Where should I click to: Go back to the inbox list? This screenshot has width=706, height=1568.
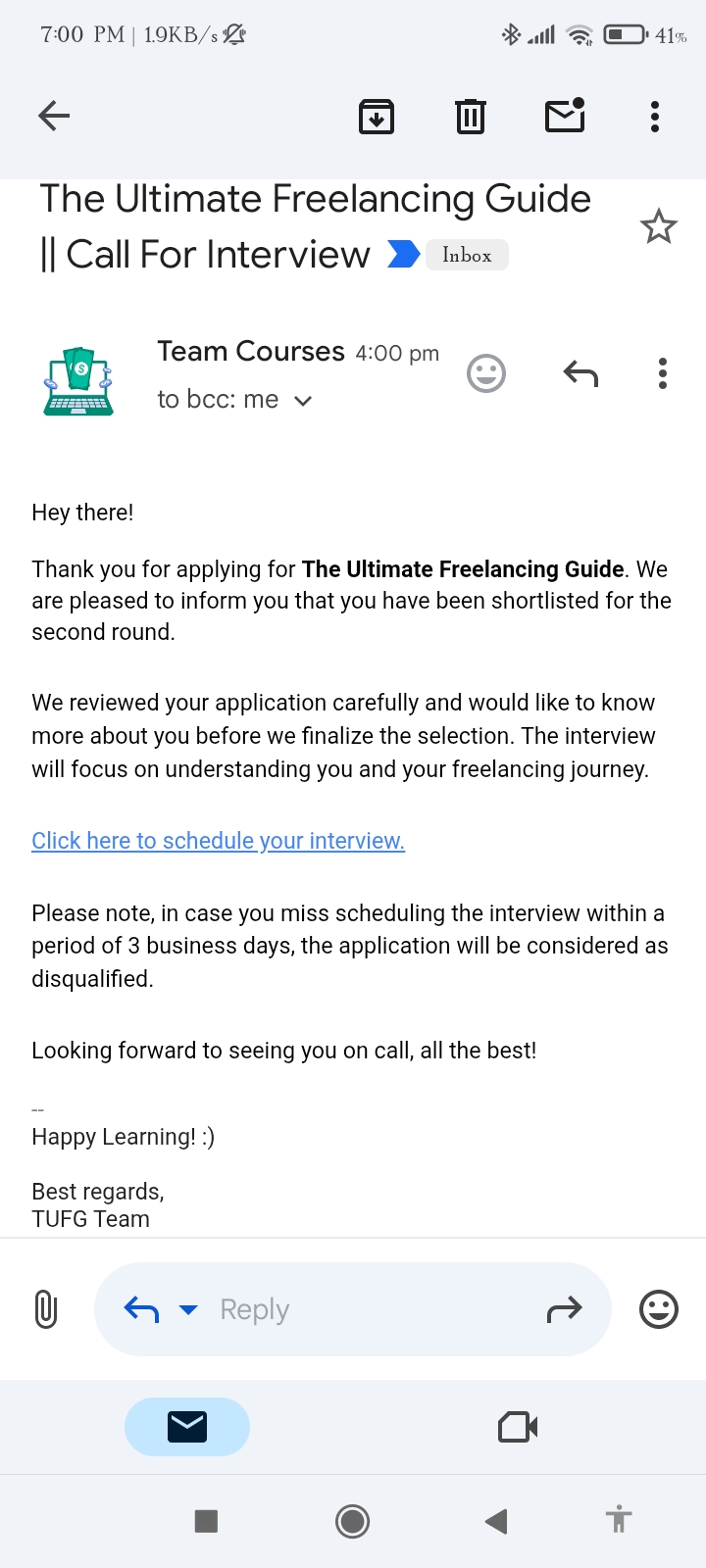coord(54,117)
